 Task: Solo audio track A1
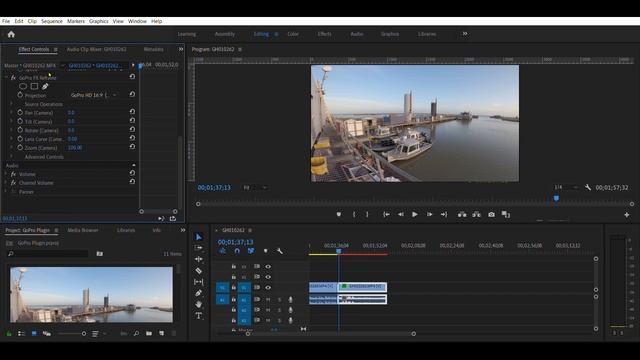pyautogui.click(x=280, y=300)
